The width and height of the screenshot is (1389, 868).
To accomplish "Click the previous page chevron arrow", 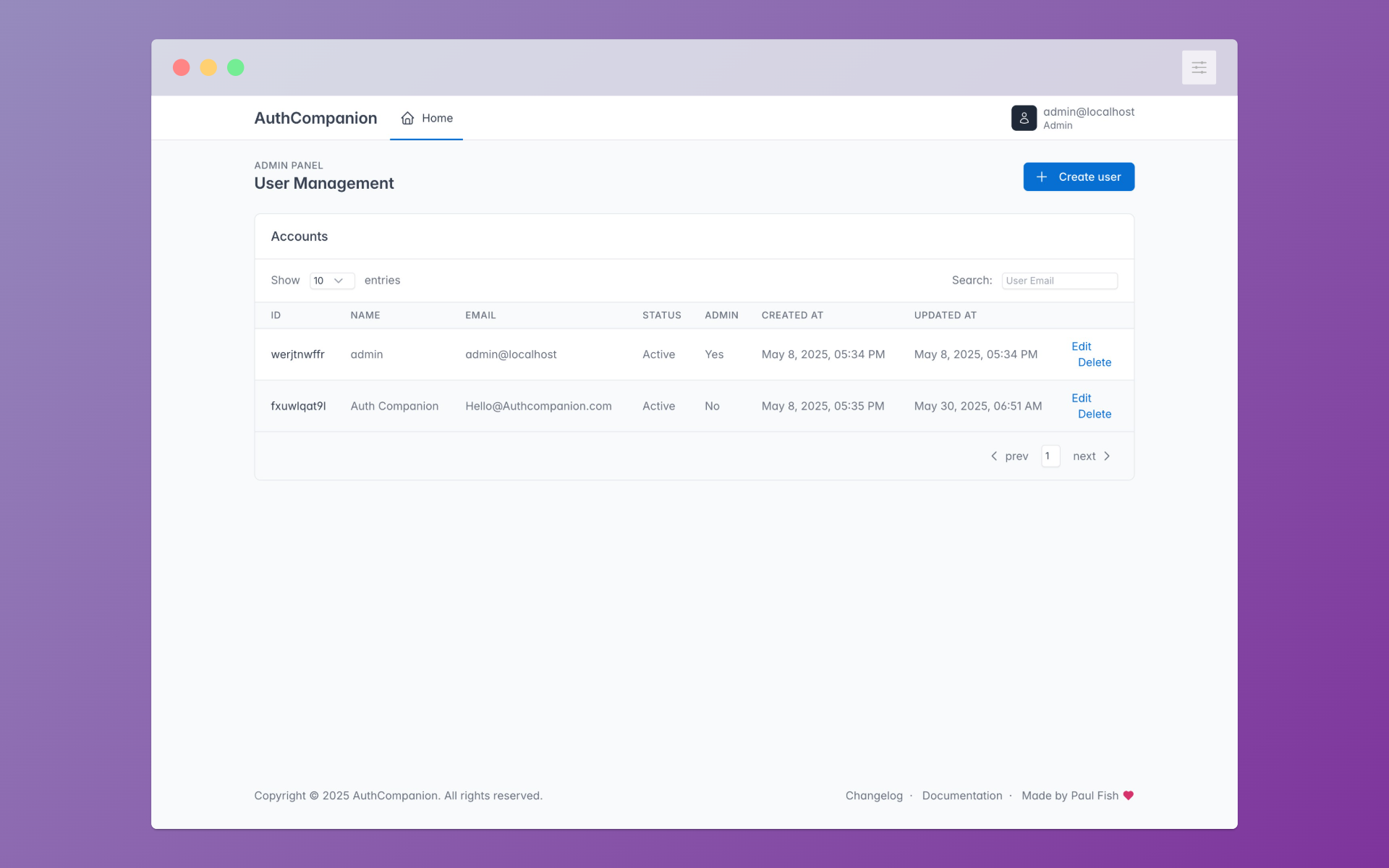I will (x=994, y=456).
